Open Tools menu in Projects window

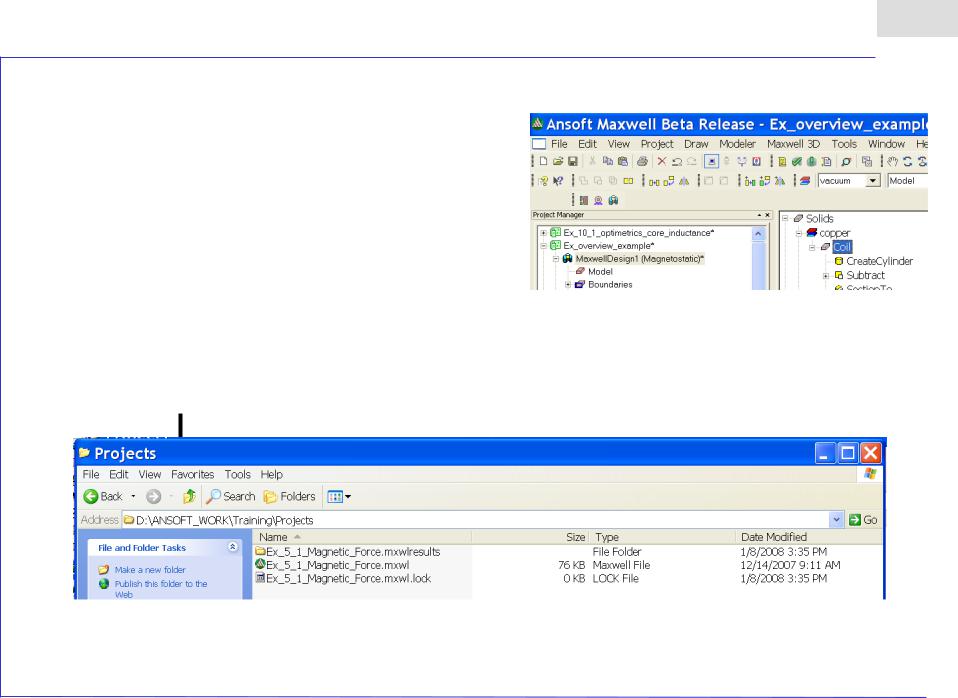click(237, 474)
